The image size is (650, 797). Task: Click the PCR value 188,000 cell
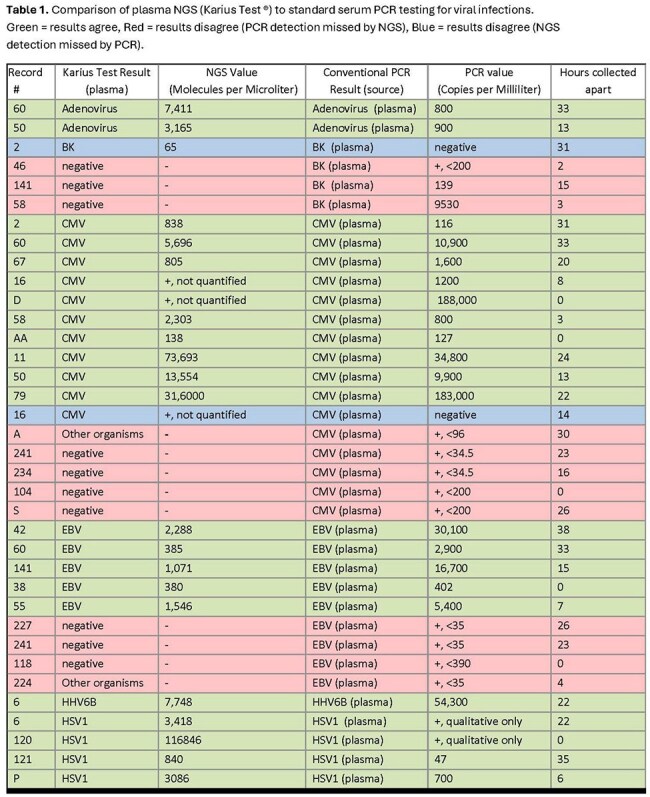[489, 300]
